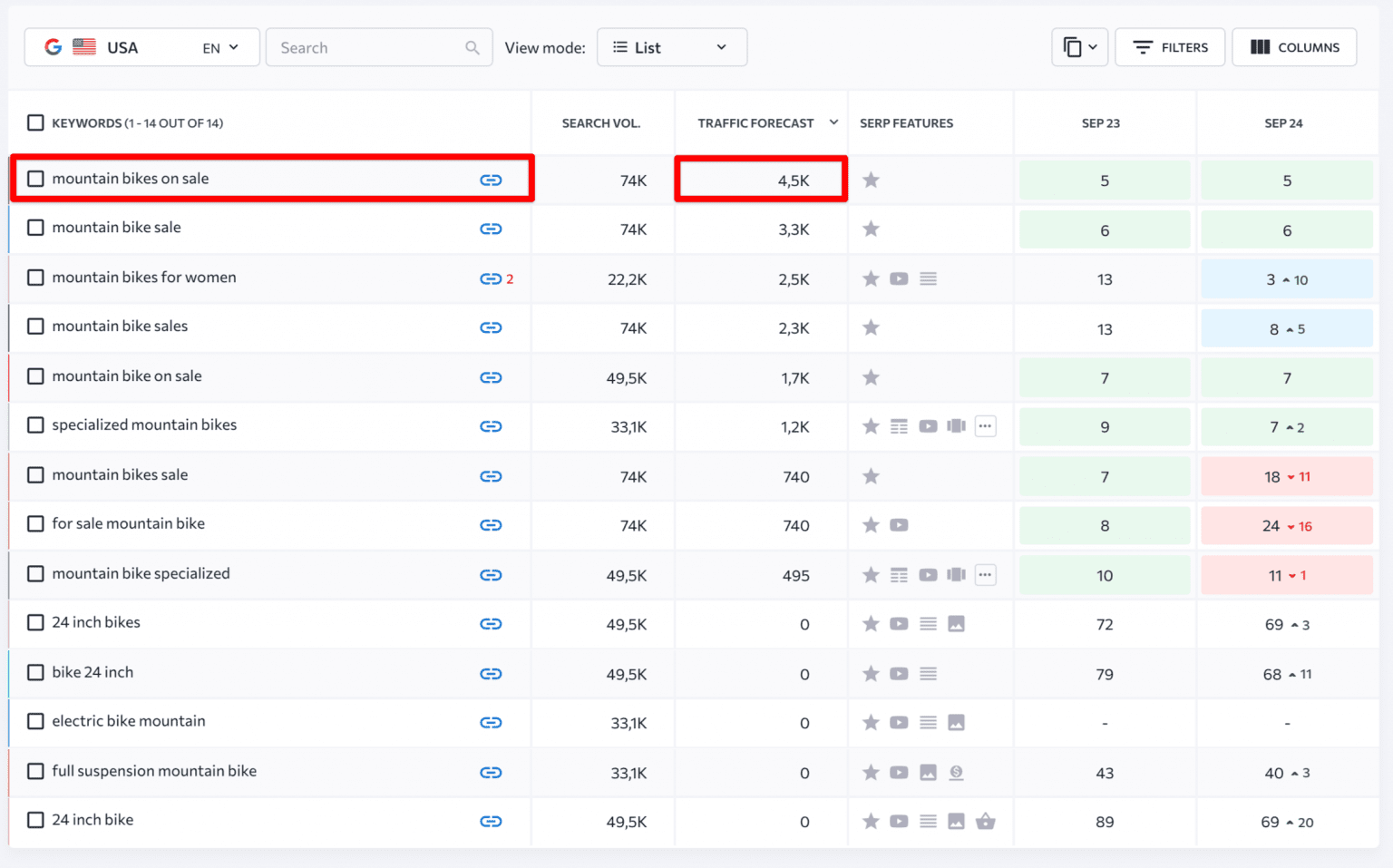
Task: Click the more SERP features icon for 'specialized mountain bikes'
Action: pos(986,426)
